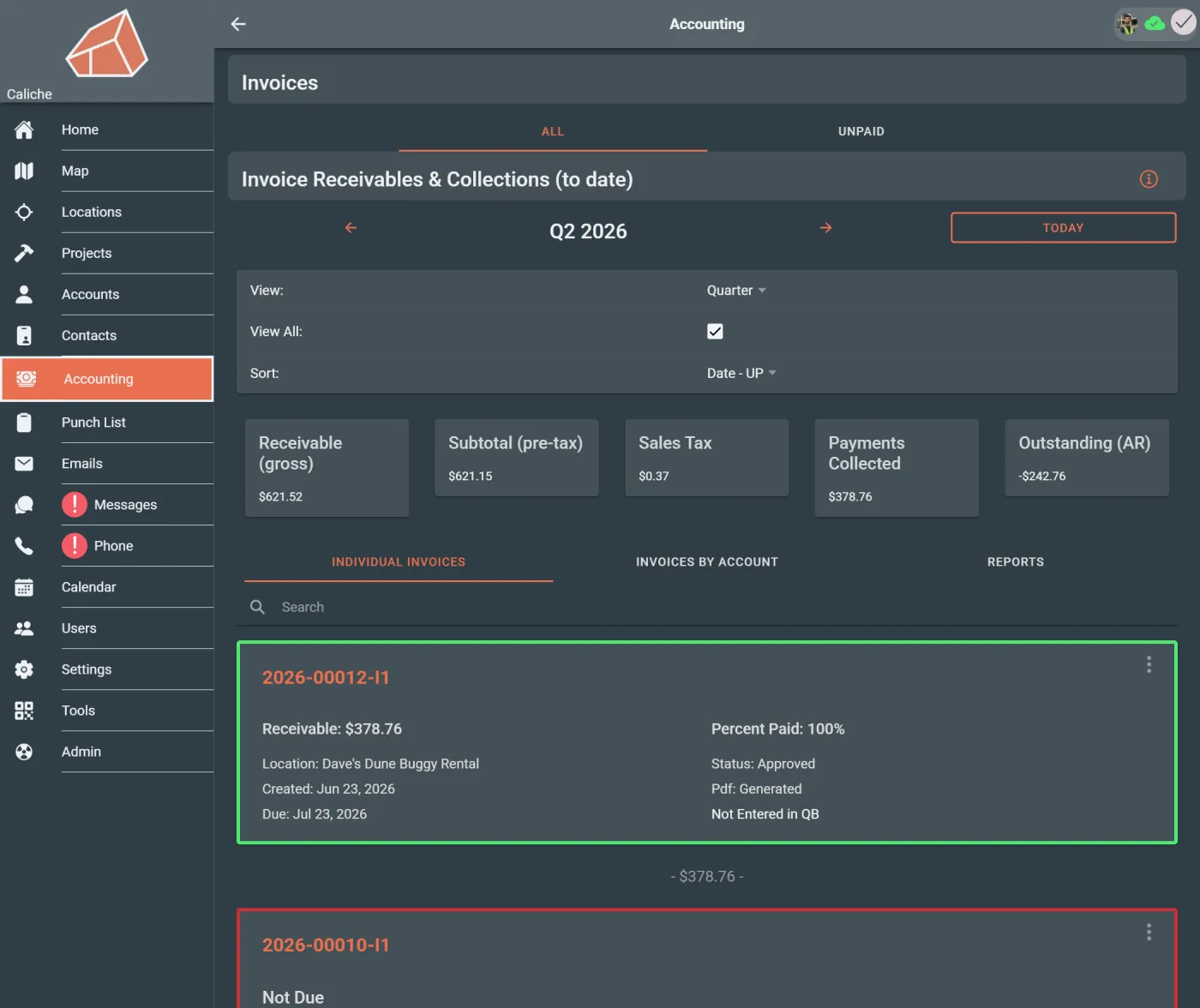Select the INDIVIDUAL INVOICES tab
This screenshot has height=1008, width=1200.
tap(399, 562)
